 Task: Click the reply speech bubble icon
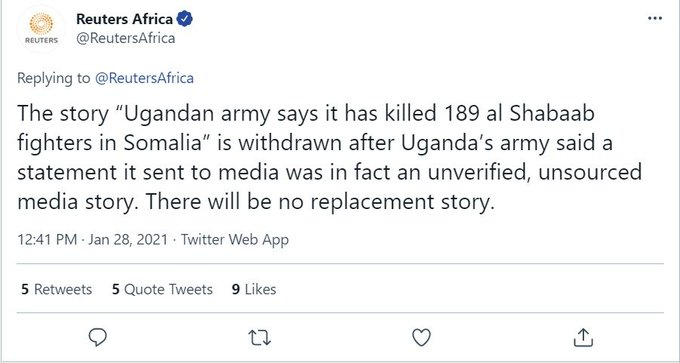[x=98, y=337]
